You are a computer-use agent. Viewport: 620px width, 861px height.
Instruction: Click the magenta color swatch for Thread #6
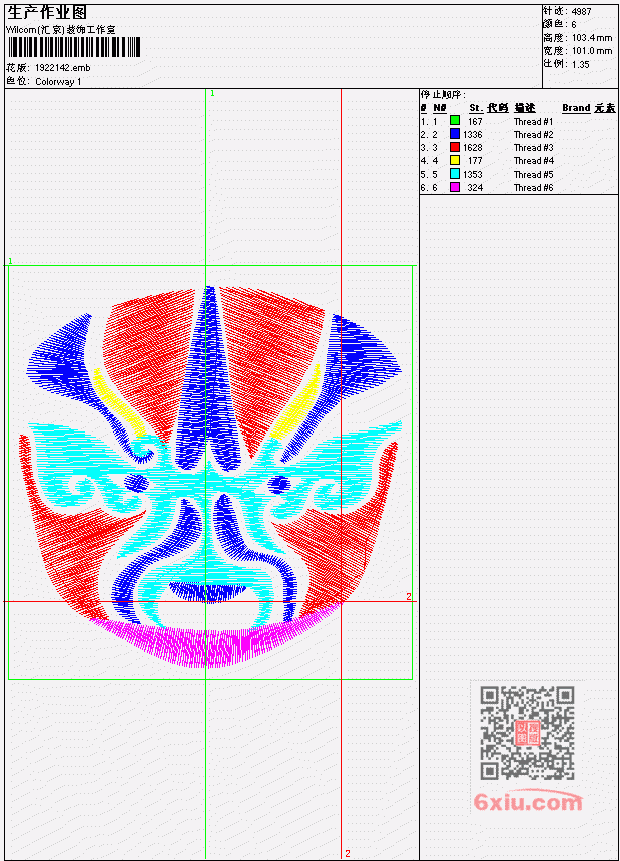455,187
